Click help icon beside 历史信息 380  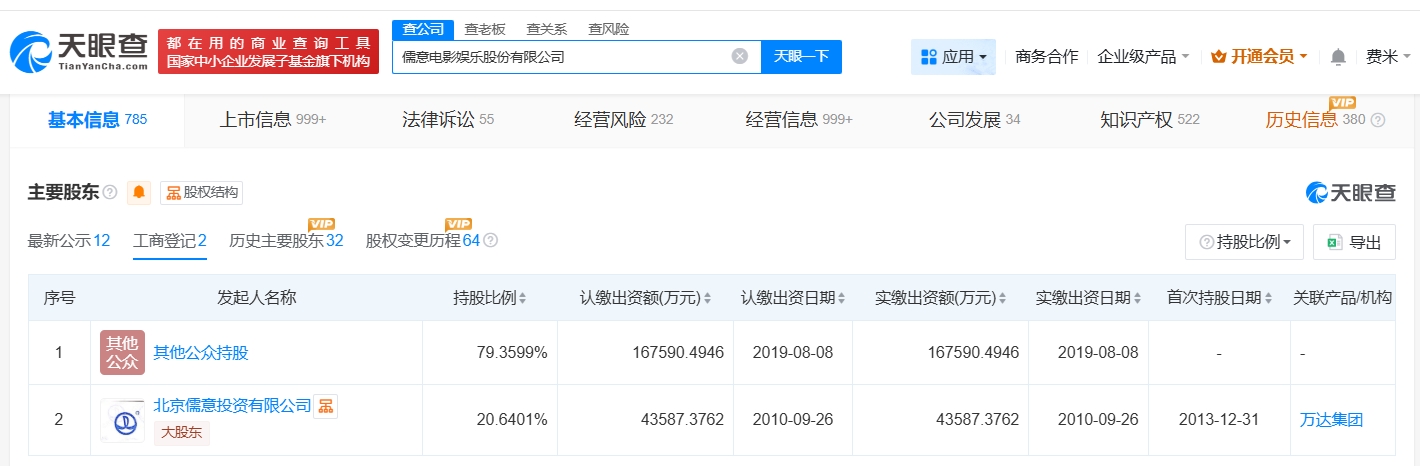click(x=1378, y=120)
